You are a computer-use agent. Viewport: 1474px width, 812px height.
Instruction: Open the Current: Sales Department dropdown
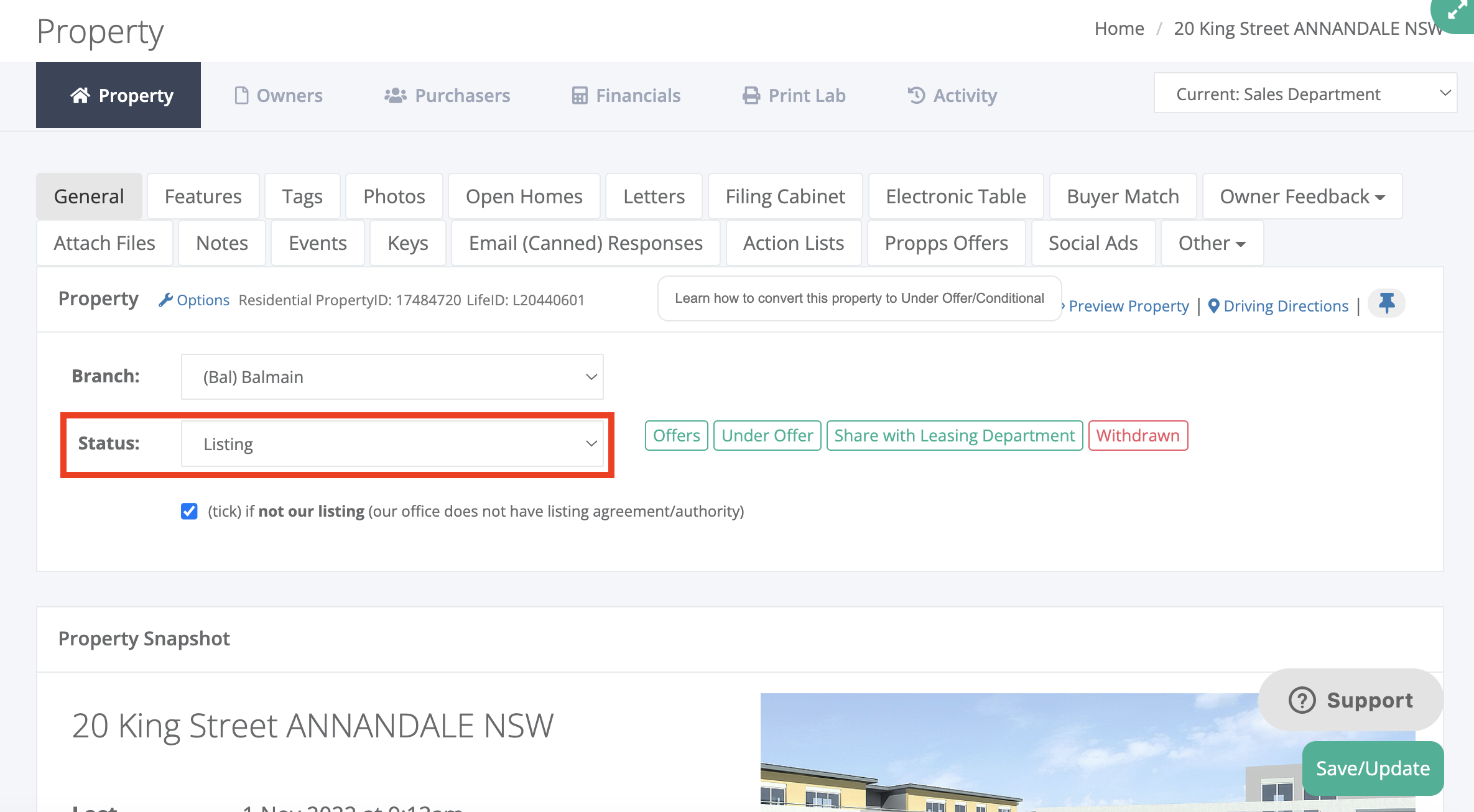point(1305,93)
